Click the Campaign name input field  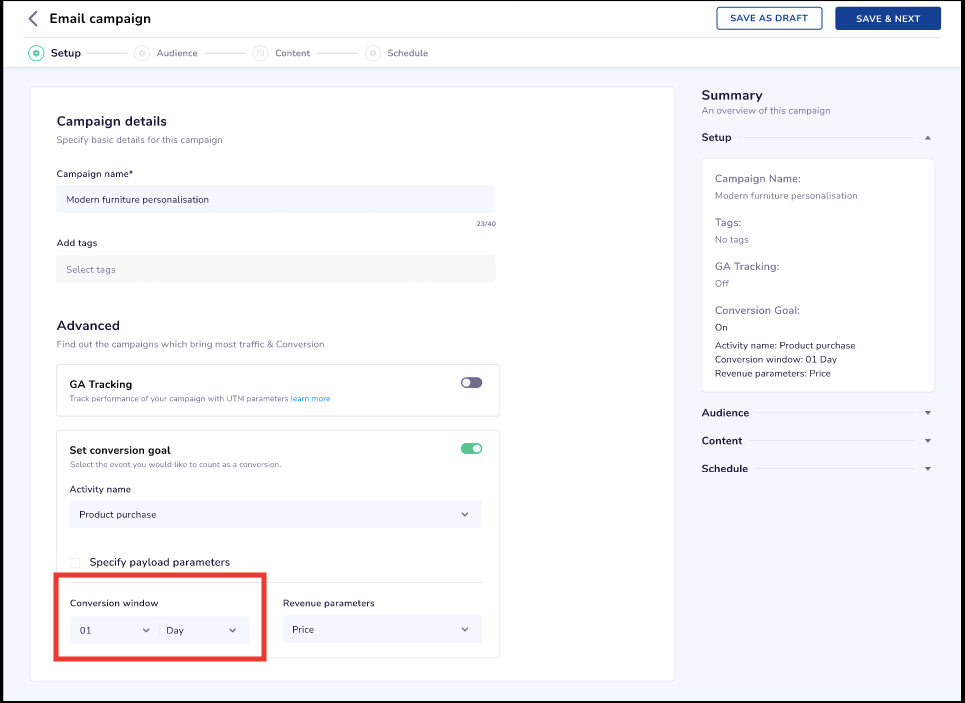pos(276,199)
